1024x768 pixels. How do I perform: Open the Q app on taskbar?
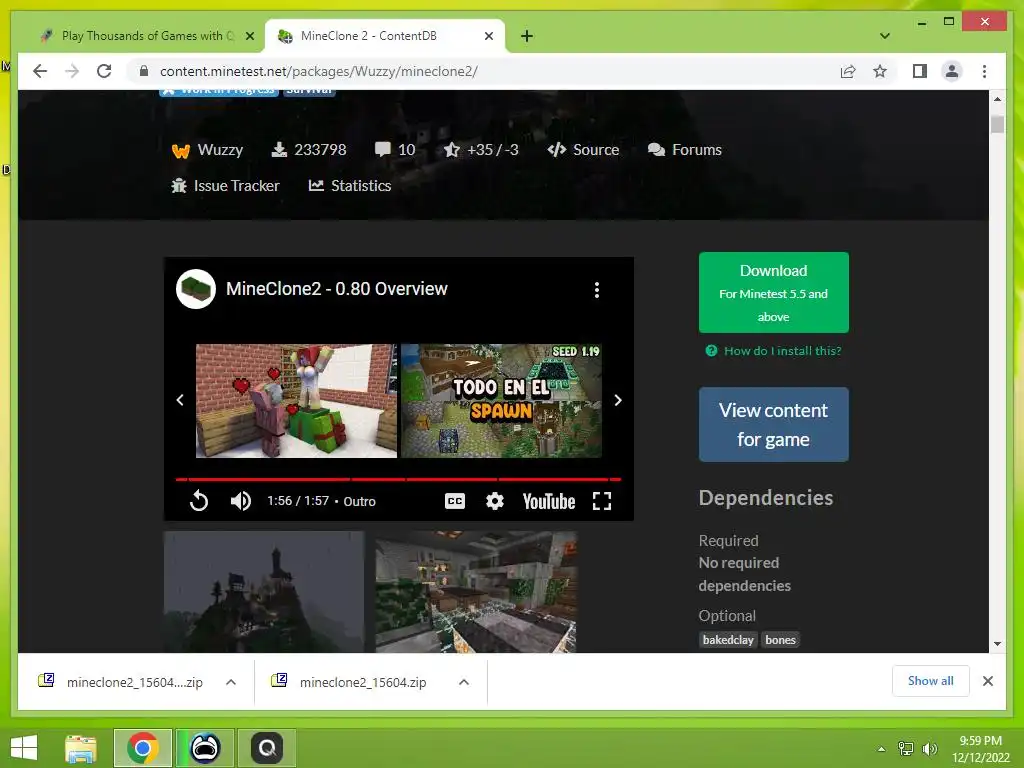pos(266,748)
